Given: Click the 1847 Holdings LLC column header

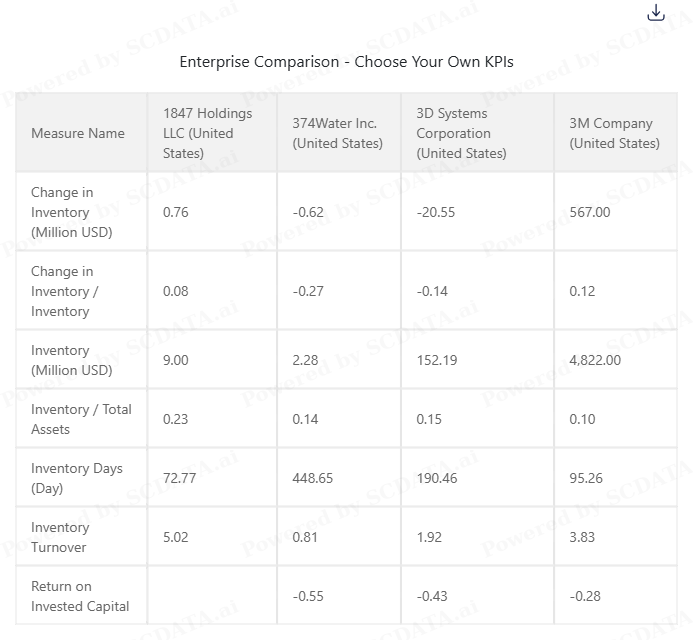Looking at the screenshot, I should (x=207, y=133).
